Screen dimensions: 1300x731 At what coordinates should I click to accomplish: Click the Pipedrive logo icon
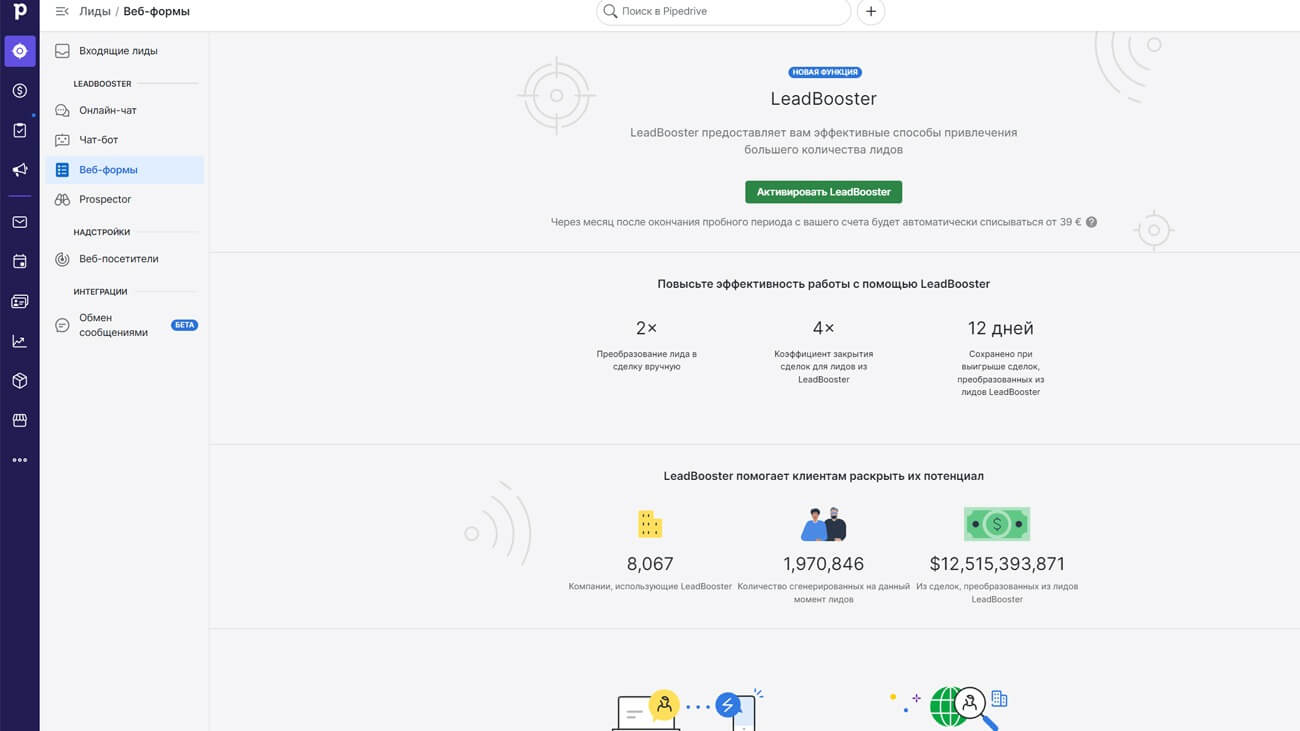19,12
